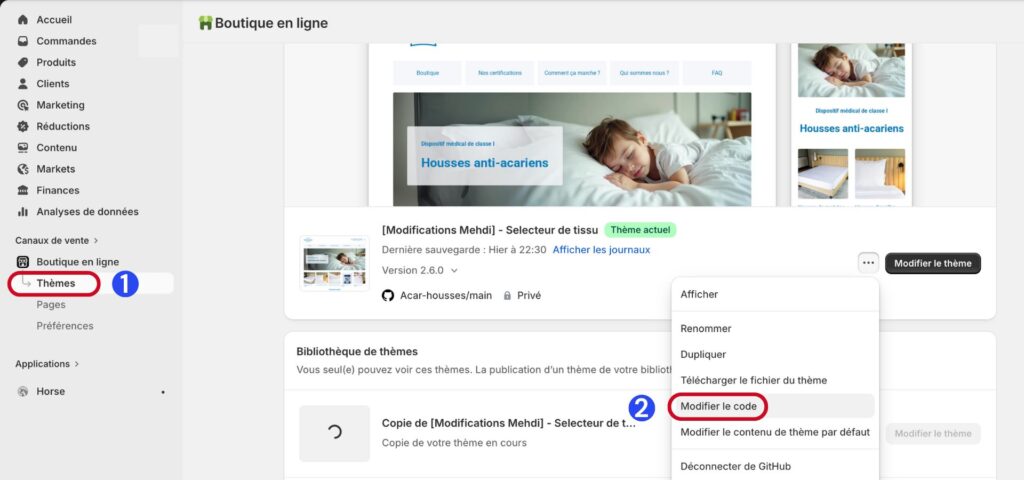Click Boutique link in preview navigation
1024x480 pixels.
coord(427,73)
